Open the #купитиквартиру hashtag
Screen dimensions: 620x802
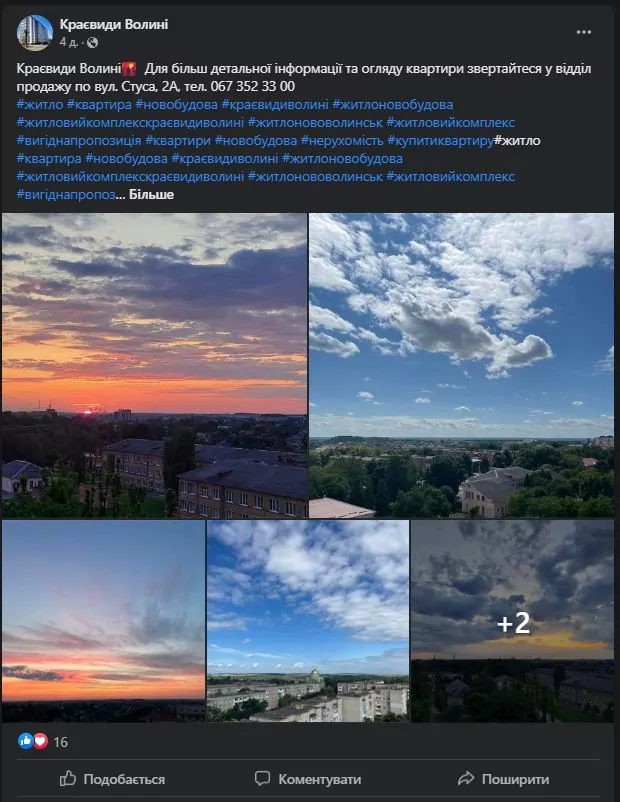pos(440,140)
